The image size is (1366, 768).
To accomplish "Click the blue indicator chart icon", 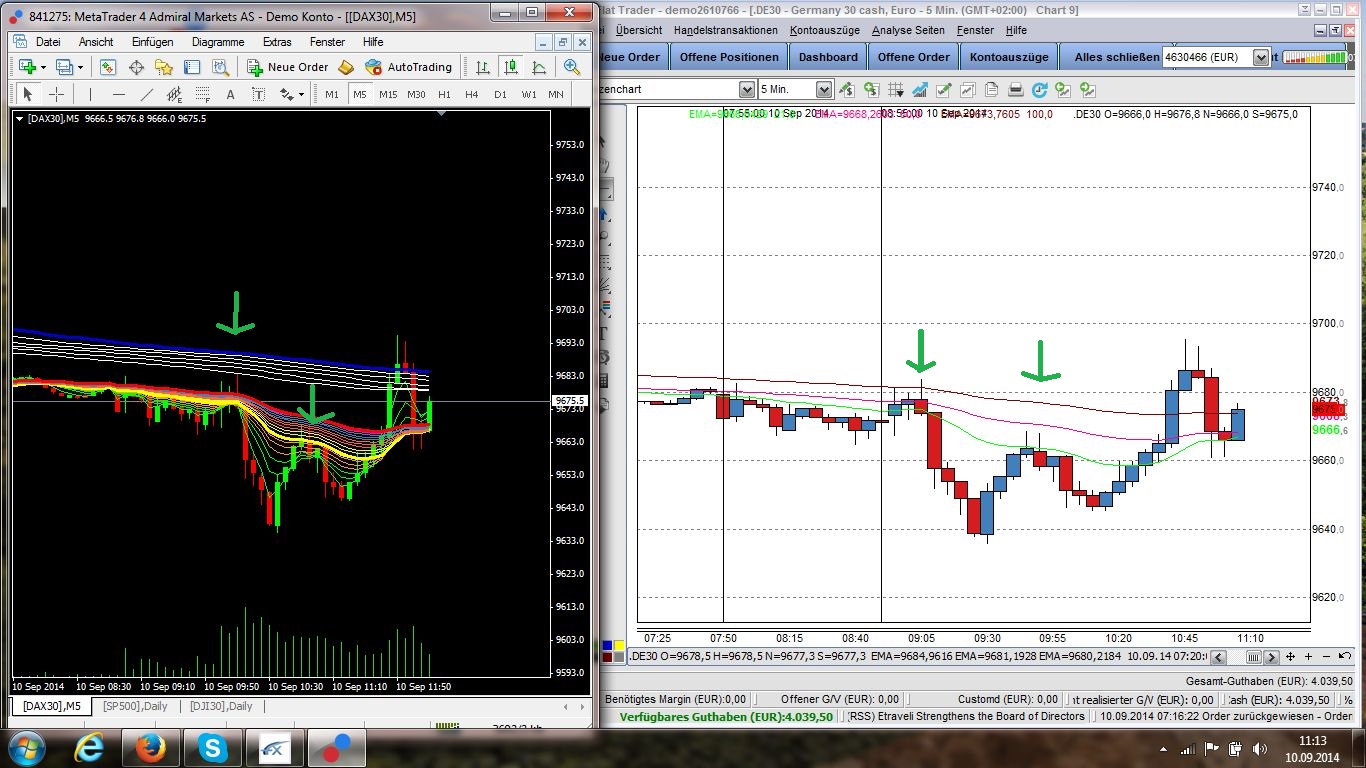I will [x=919, y=89].
